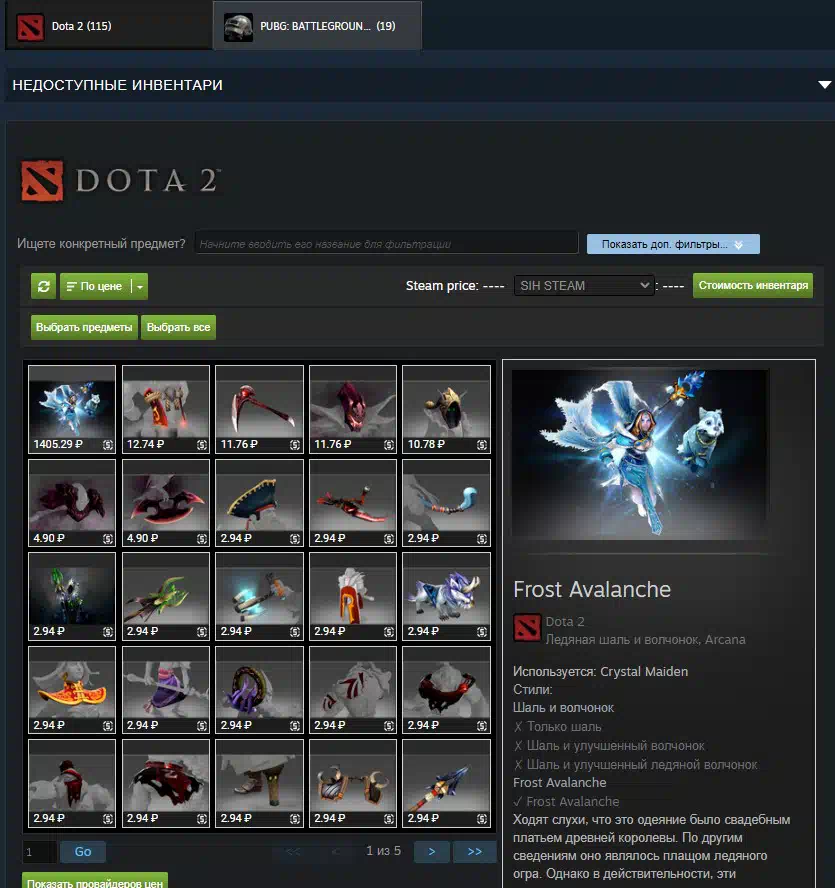Jump to last page with >> arrow
The image size is (835, 888).
[474, 852]
